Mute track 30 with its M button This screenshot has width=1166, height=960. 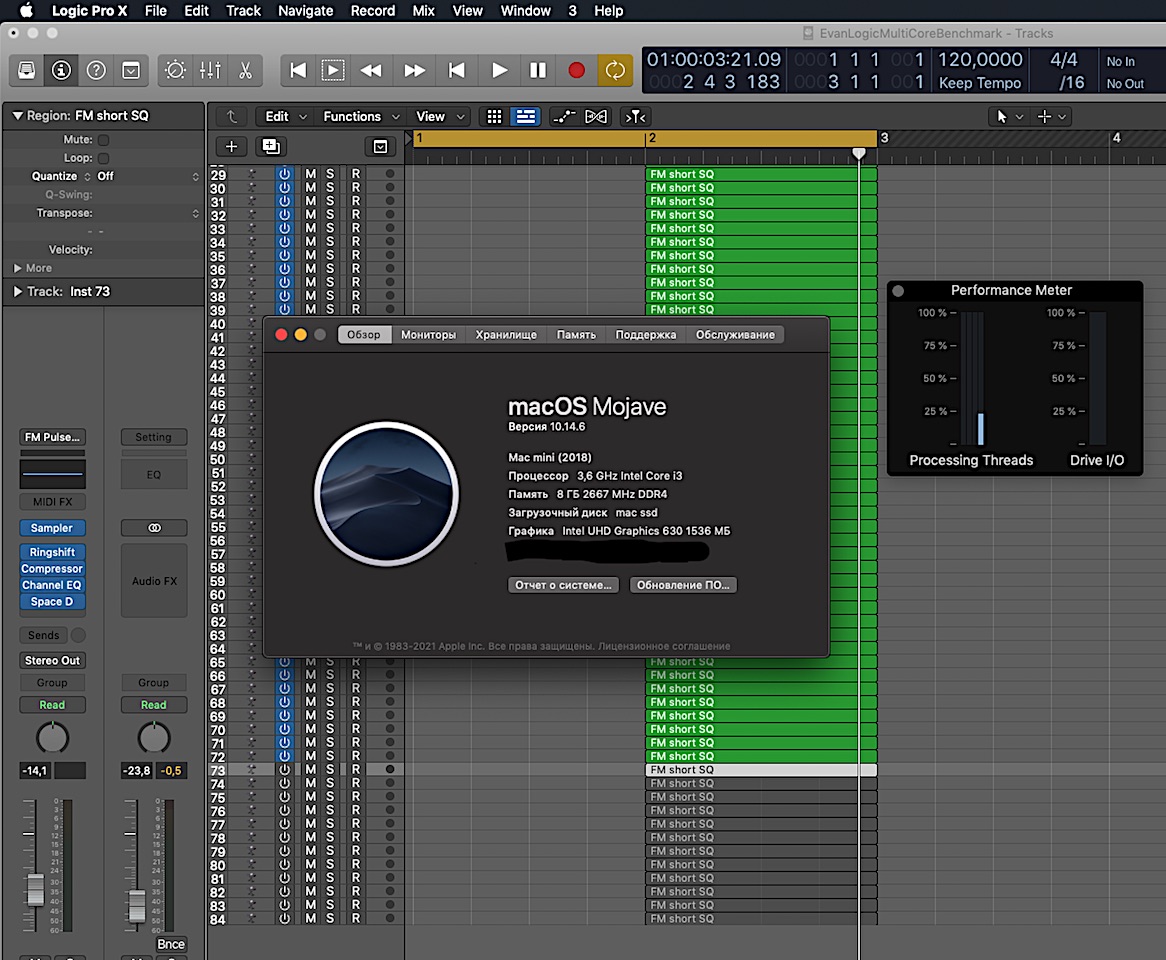coord(310,188)
